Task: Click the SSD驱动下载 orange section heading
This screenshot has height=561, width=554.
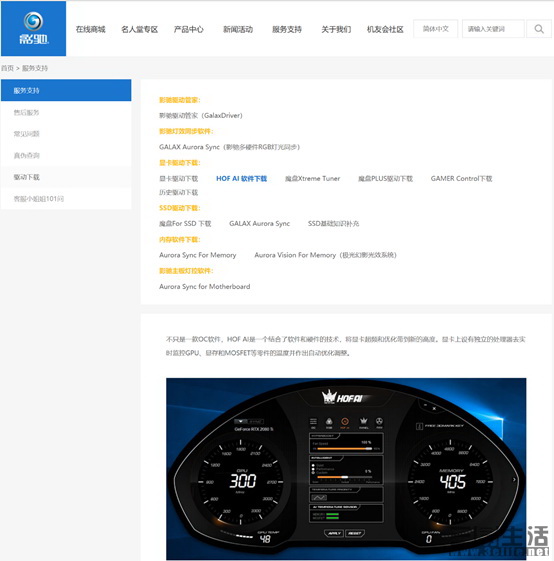Action: click(180, 208)
